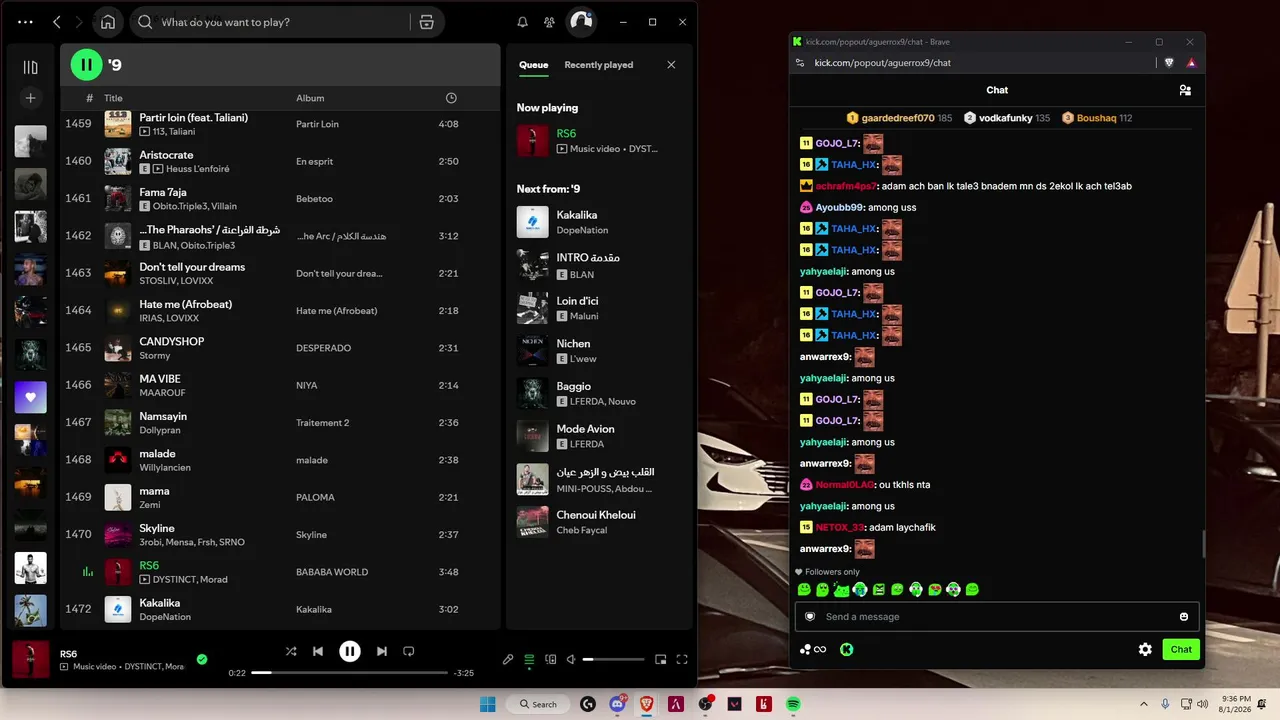This screenshot has width=1280, height=720.
Task: Adjust the Spotify volume slider
Action: pyautogui.click(x=613, y=660)
